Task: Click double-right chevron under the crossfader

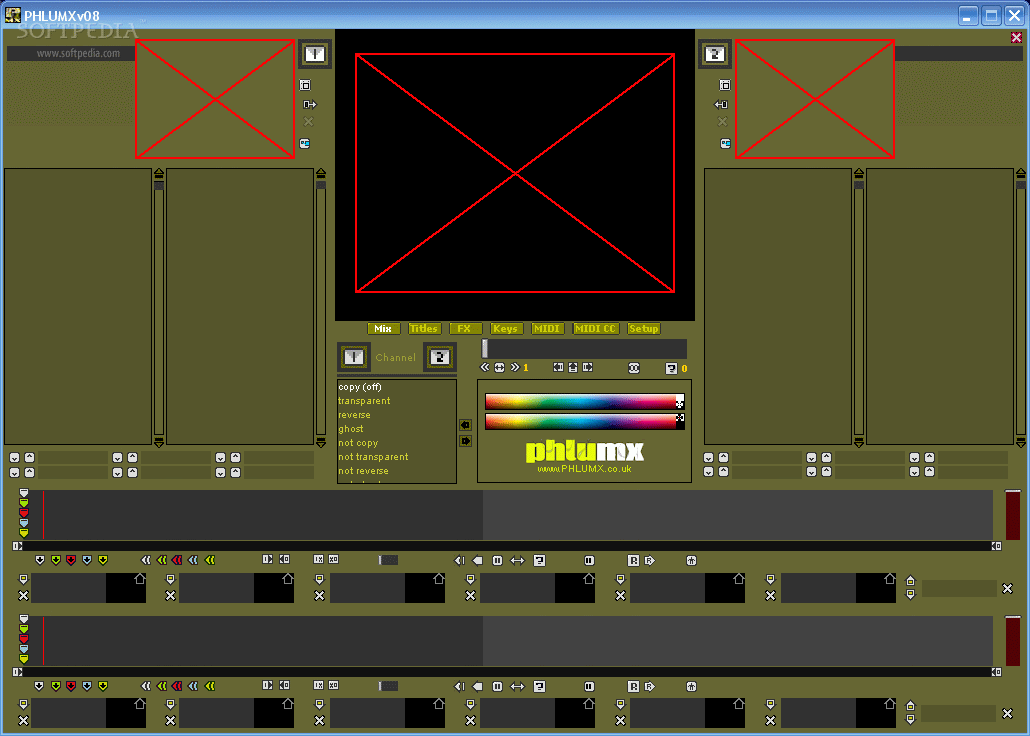Action: [x=515, y=367]
